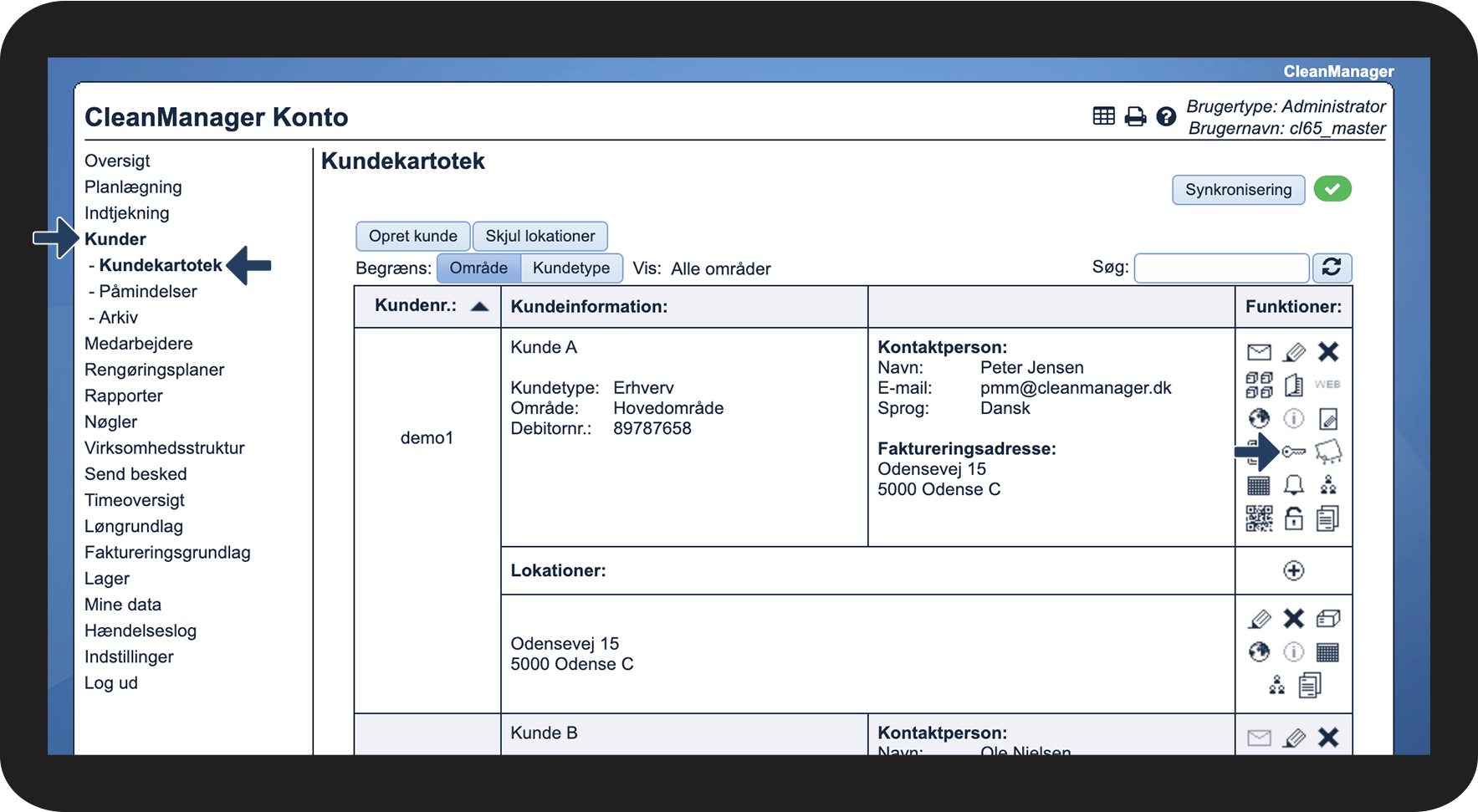This screenshot has height=812, width=1478.
Task: Click the printer icon in the header
Action: point(1135,117)
